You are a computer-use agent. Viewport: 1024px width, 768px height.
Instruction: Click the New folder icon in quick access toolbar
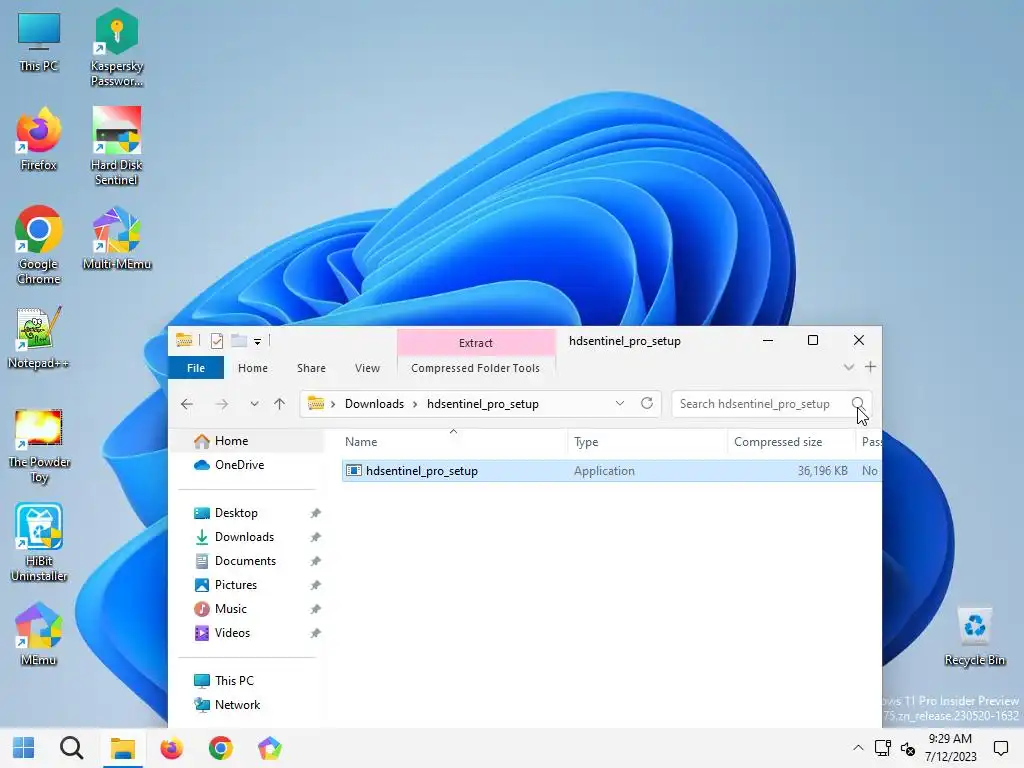point(239,341)
